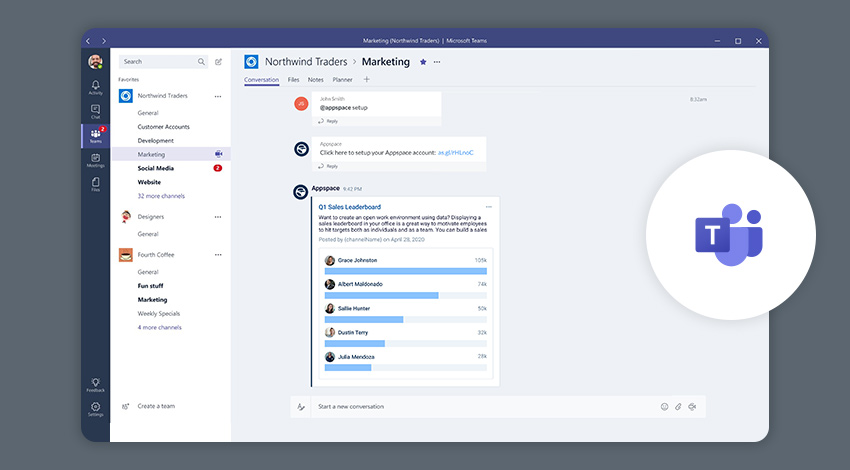The width and height of the screenshot is (850, 470).
Task: Click the JS avatar of John Smith
Action: tap(301, 103)
